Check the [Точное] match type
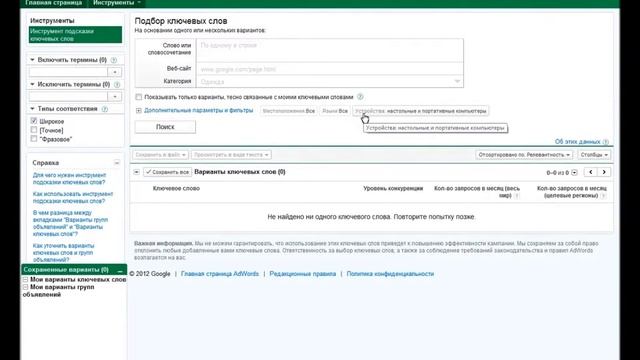Viewport: 640px width, 360px height. [34, 130]
